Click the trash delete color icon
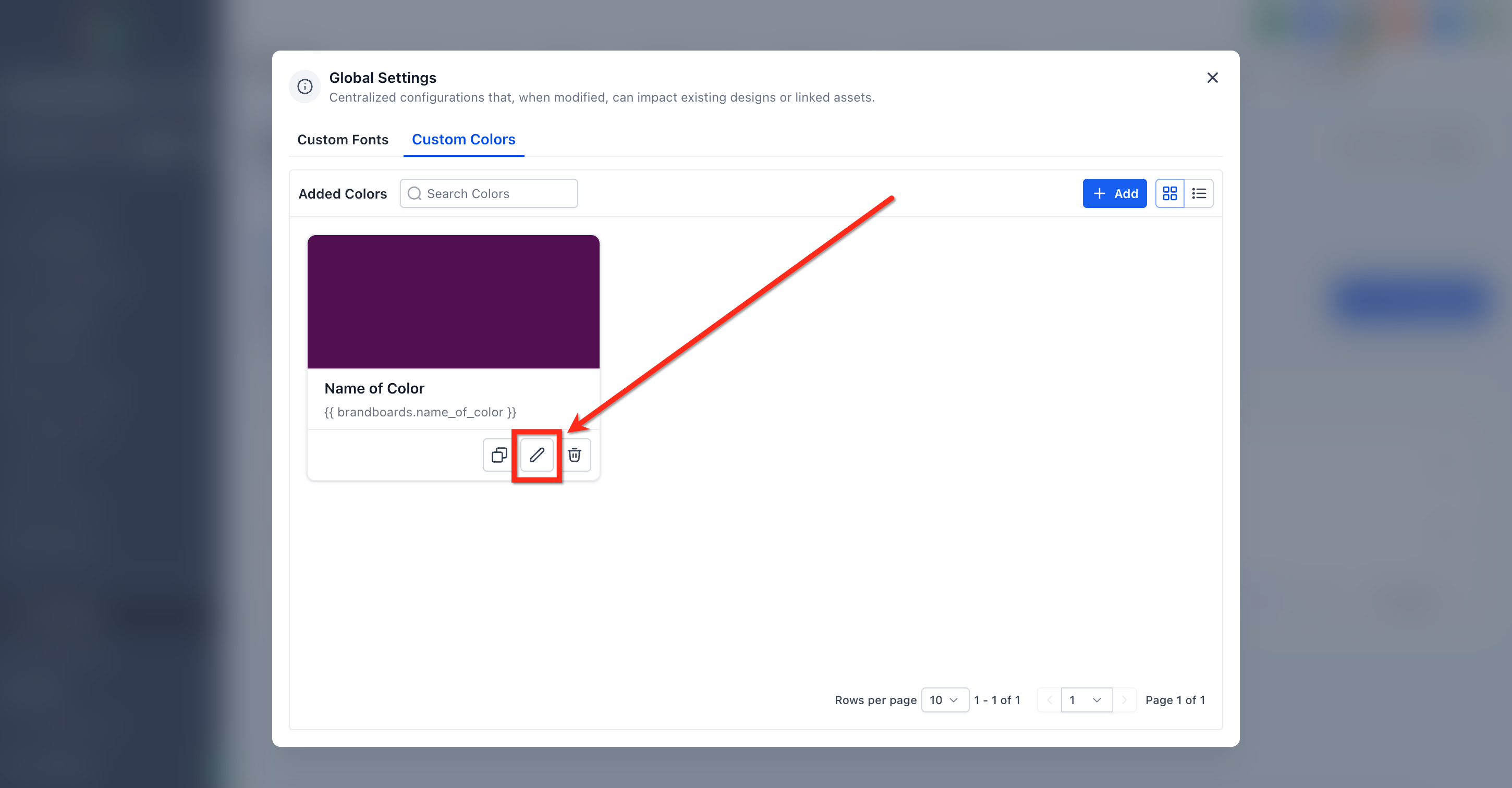1512x788 pixels. [575, 455]
